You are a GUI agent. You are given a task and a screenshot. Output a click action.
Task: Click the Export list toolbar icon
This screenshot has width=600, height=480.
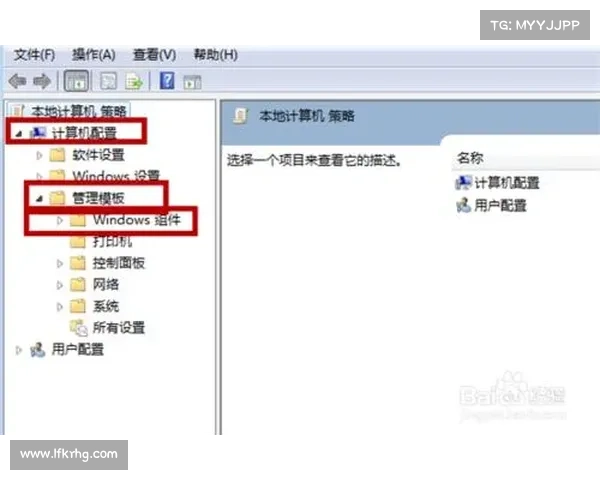point(134,81)
